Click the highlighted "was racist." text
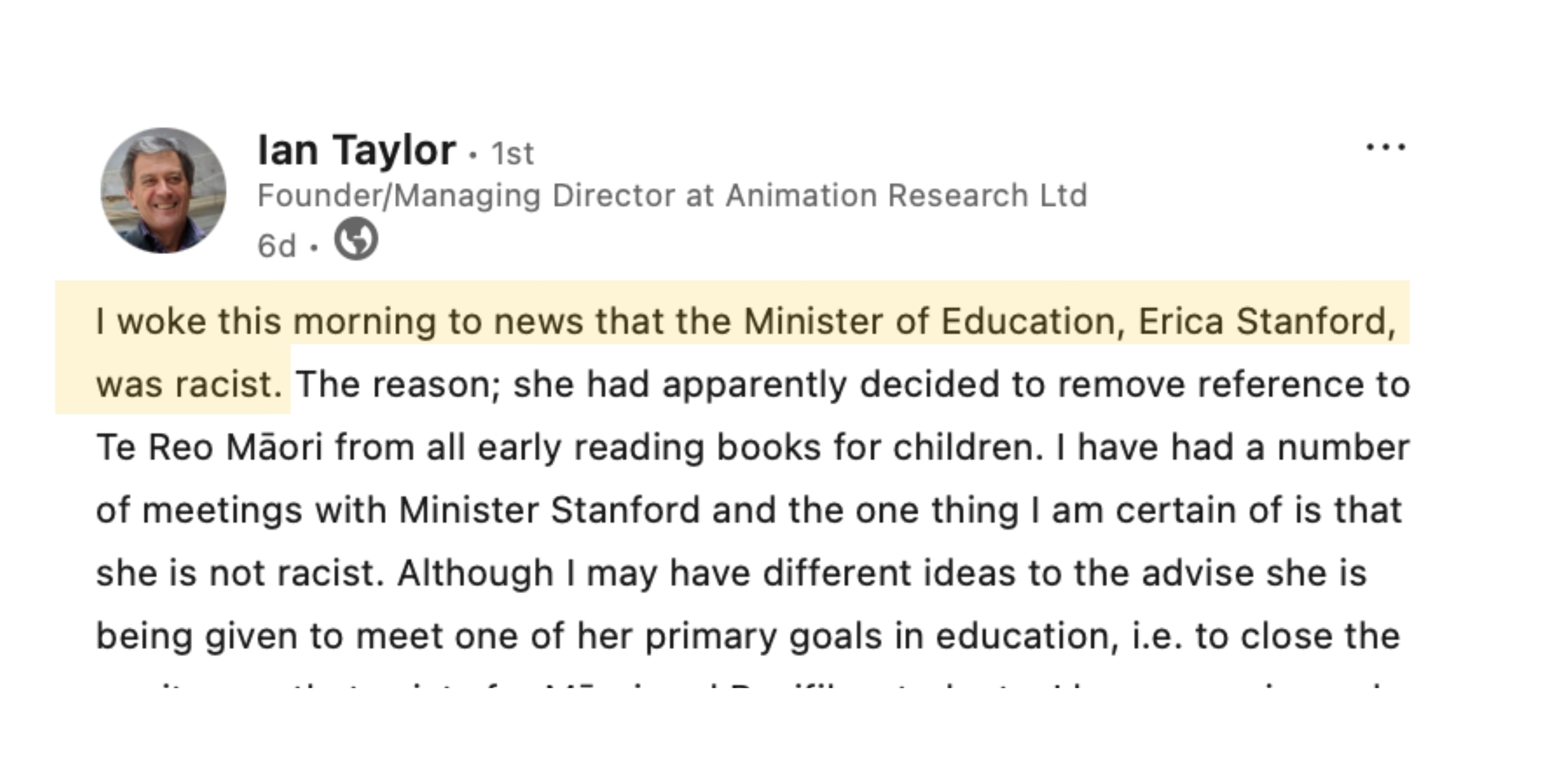 189,385
